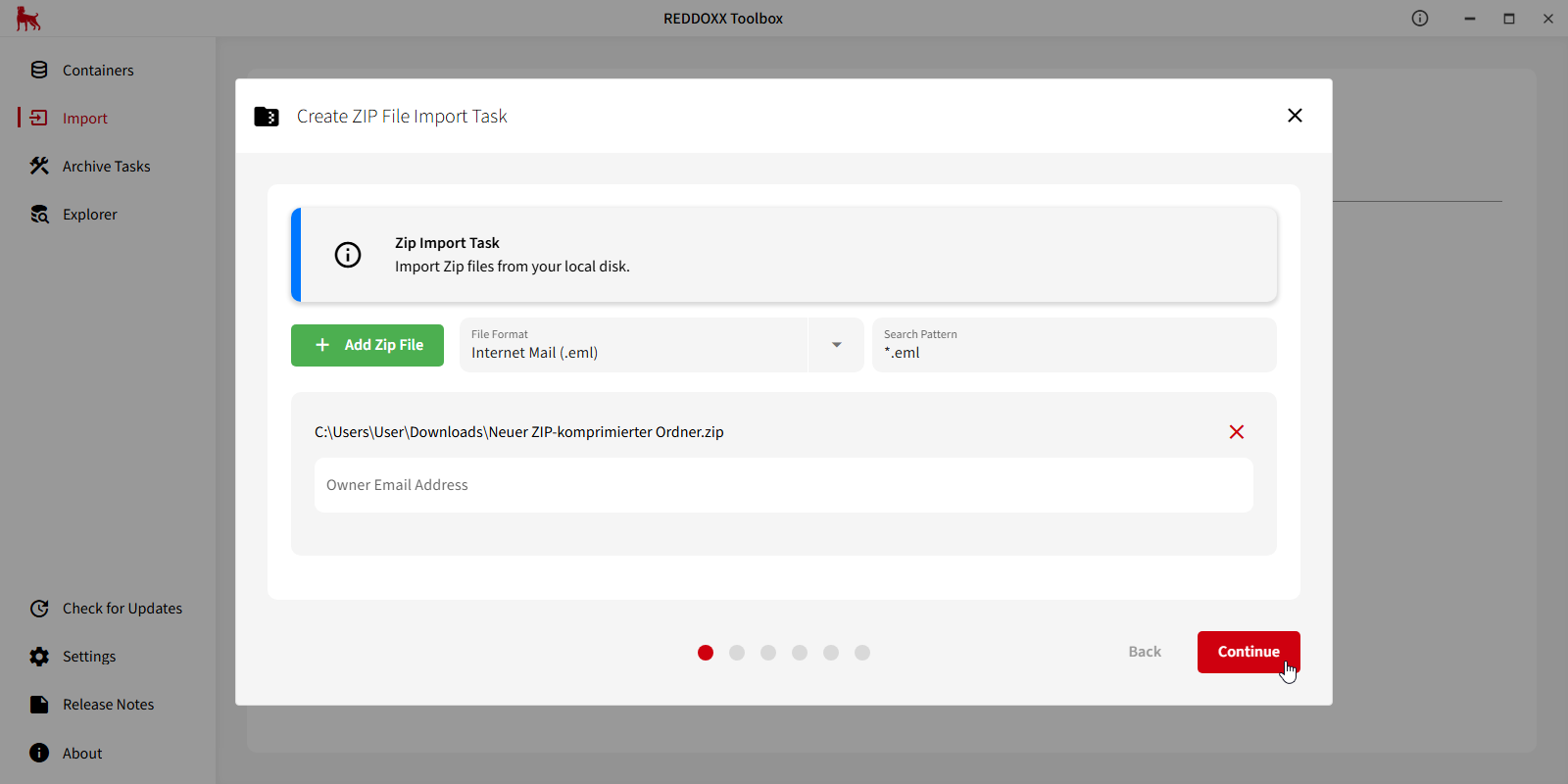This screenshot has width=1568, height=784.
Task: Click the Owner Email Address field
Action: click(783, 485)
